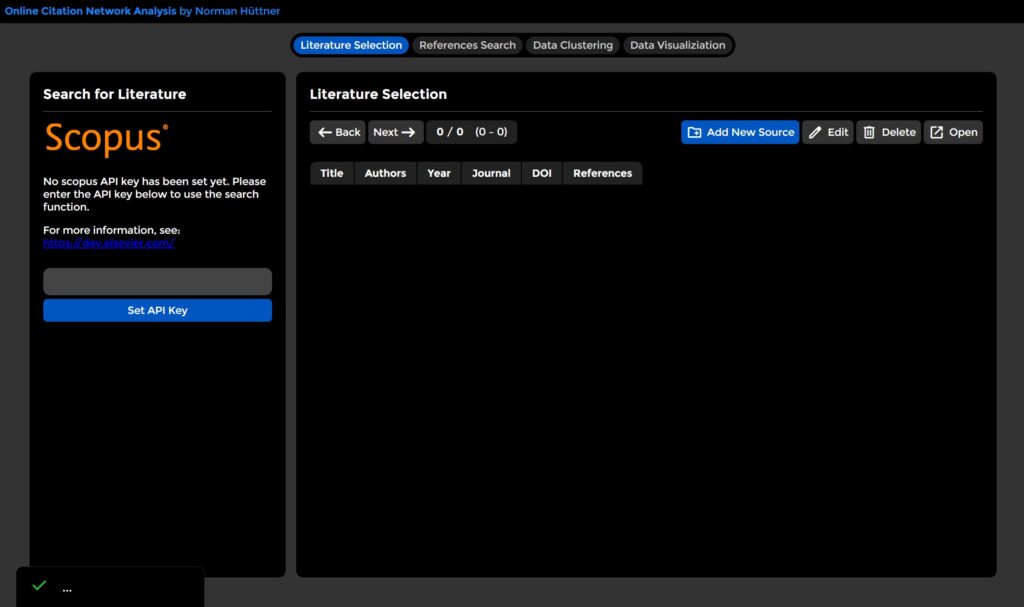This screenshot has width=1024, height=607.
Task: Click the Year column header
Action: coord(439,173)
